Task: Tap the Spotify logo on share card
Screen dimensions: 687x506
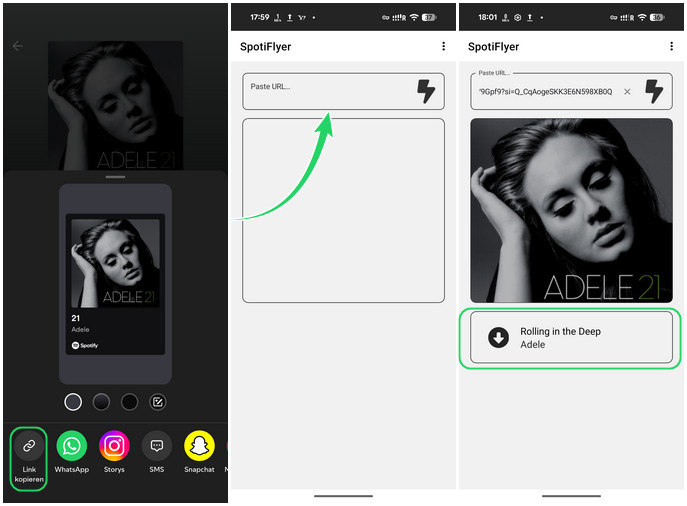Action: (85, 345)
